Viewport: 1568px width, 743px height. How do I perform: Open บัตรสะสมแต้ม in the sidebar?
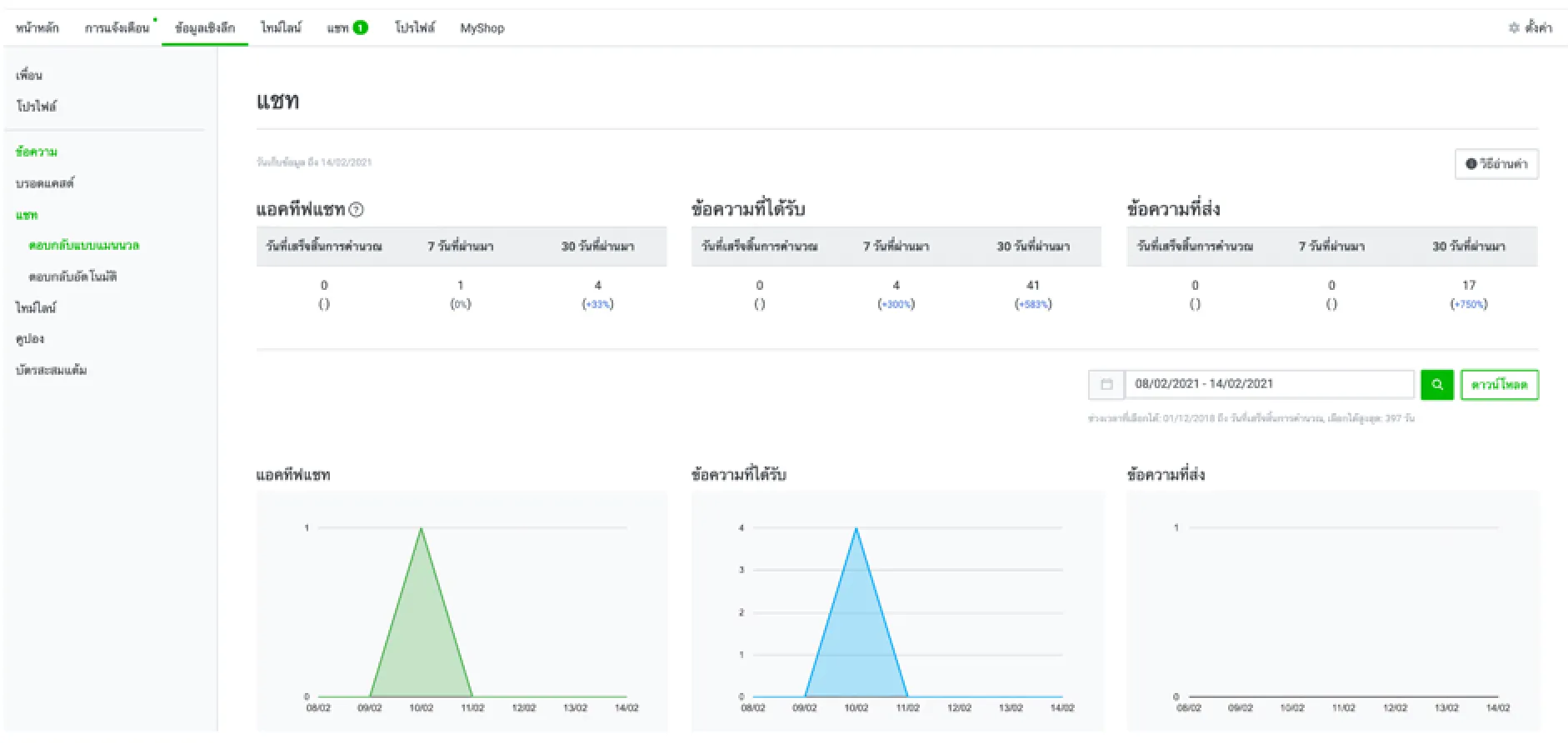tap(51, 370)
